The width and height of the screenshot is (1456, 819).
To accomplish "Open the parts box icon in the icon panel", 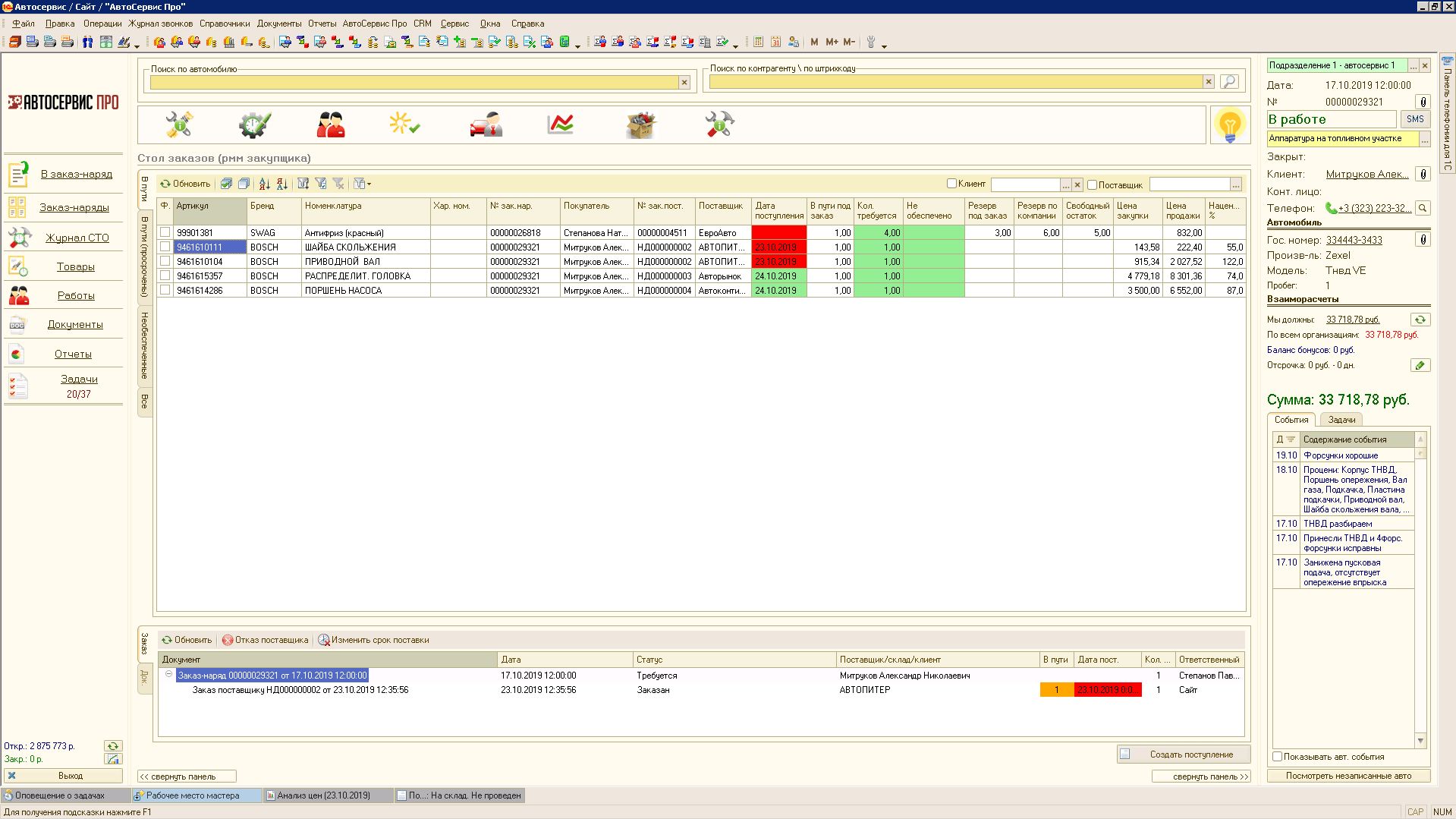I will (640, 124).
